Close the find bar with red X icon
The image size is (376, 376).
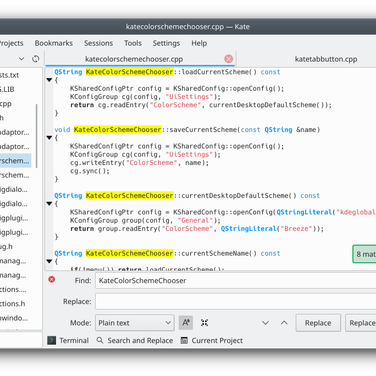52,279
